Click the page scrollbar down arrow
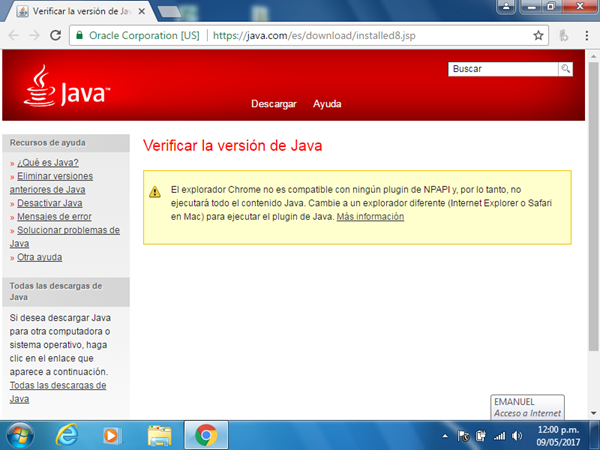The width and height of the screenshot is (600, 450). click(x=593, y=413)
